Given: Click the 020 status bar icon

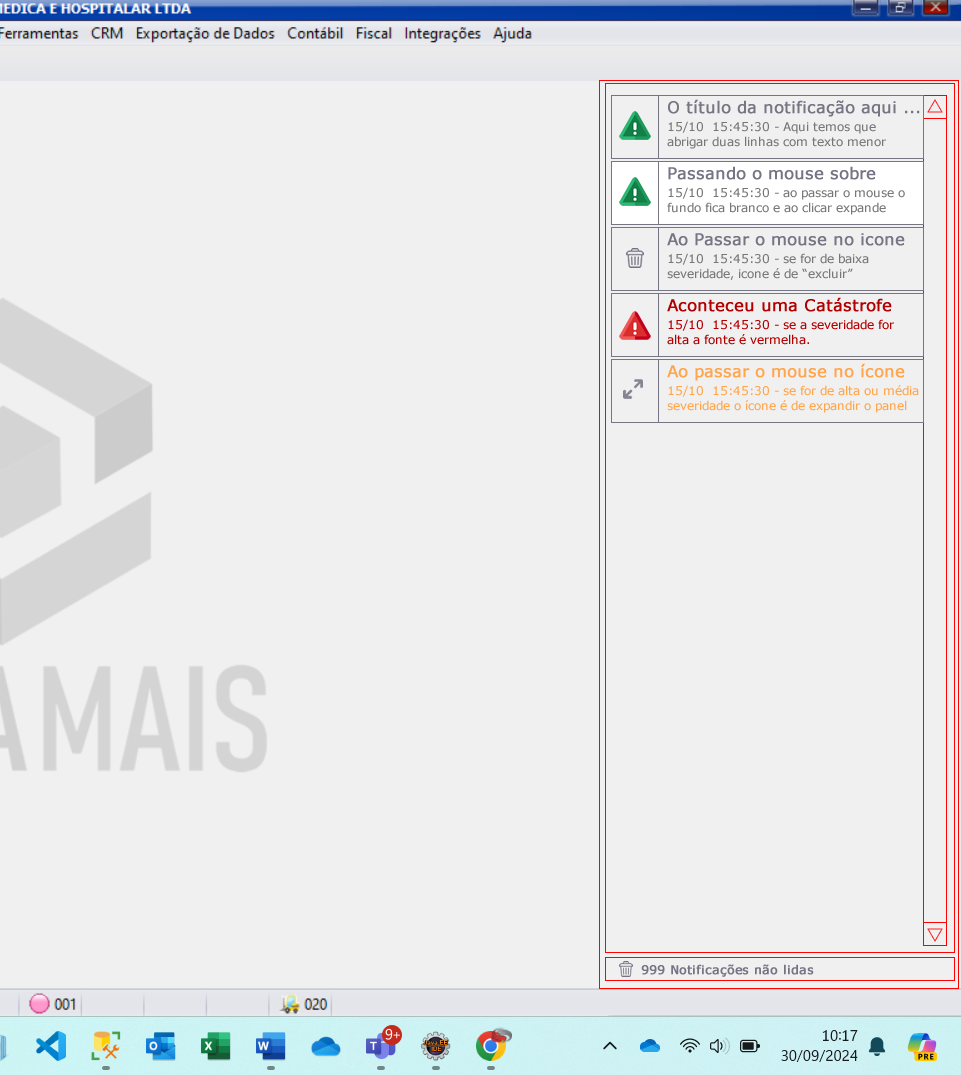Looking at the screenshot, I should 291,1004.
